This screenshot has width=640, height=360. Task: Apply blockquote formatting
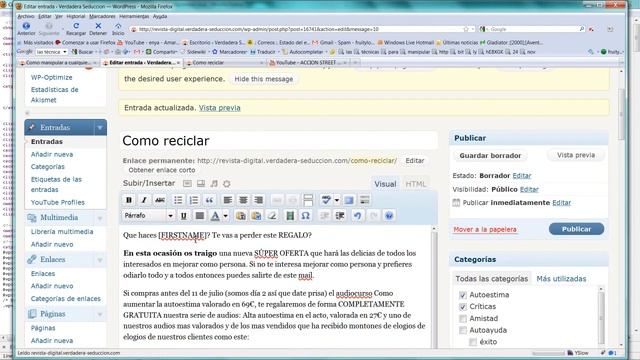click(x=209, y=200)
